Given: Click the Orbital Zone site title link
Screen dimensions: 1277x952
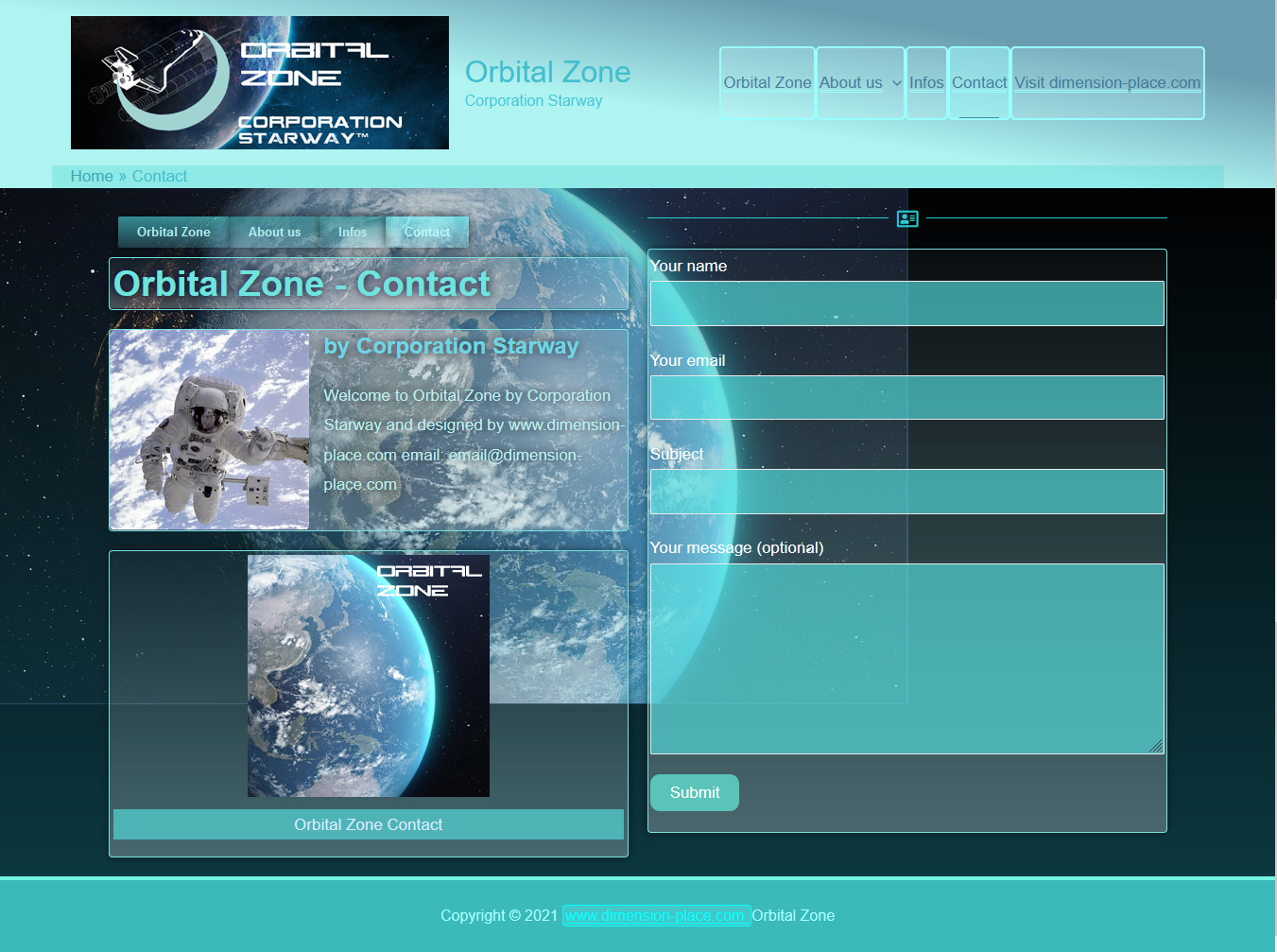Looking at the screenshot, I should point(547,72).
